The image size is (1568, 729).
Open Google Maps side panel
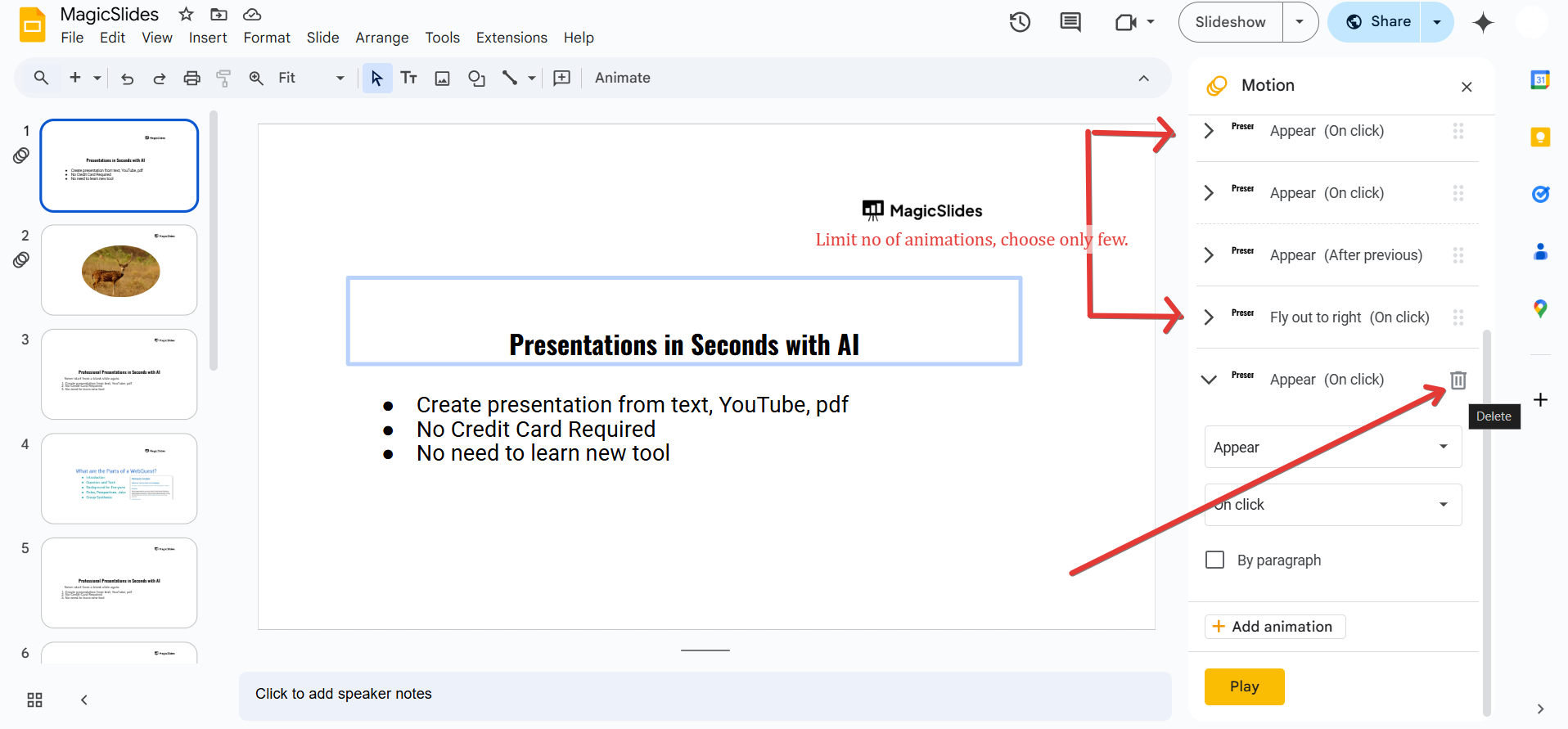point(1540,308)
